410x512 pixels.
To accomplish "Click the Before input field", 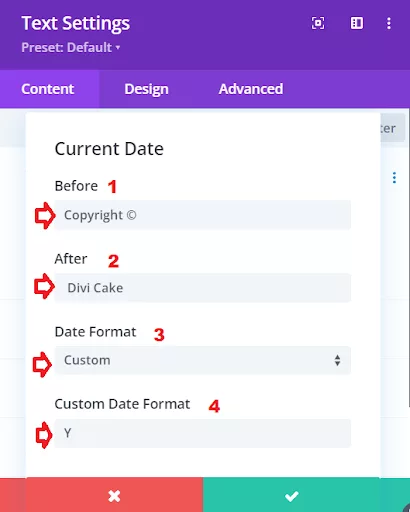I will pos(203,215).
